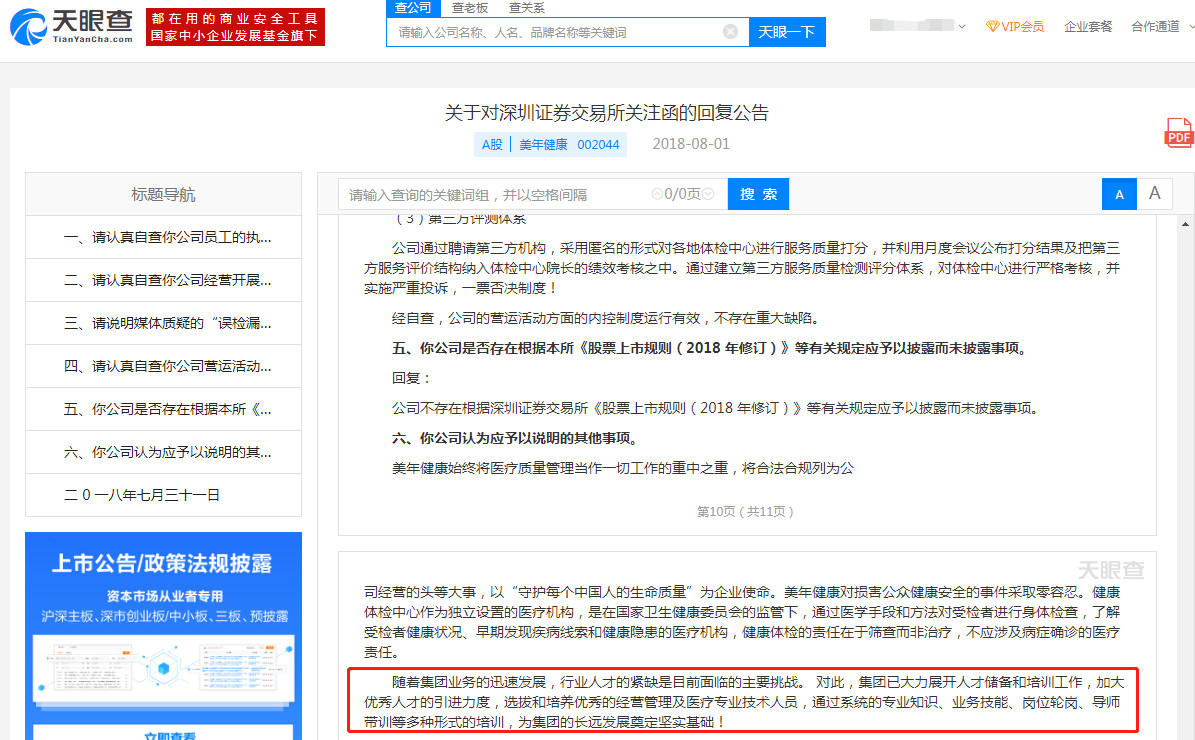1195x740 pixels.
Task: Jump to 二0一八年七月三十一日 entry
Action: [x=164, y=495]
